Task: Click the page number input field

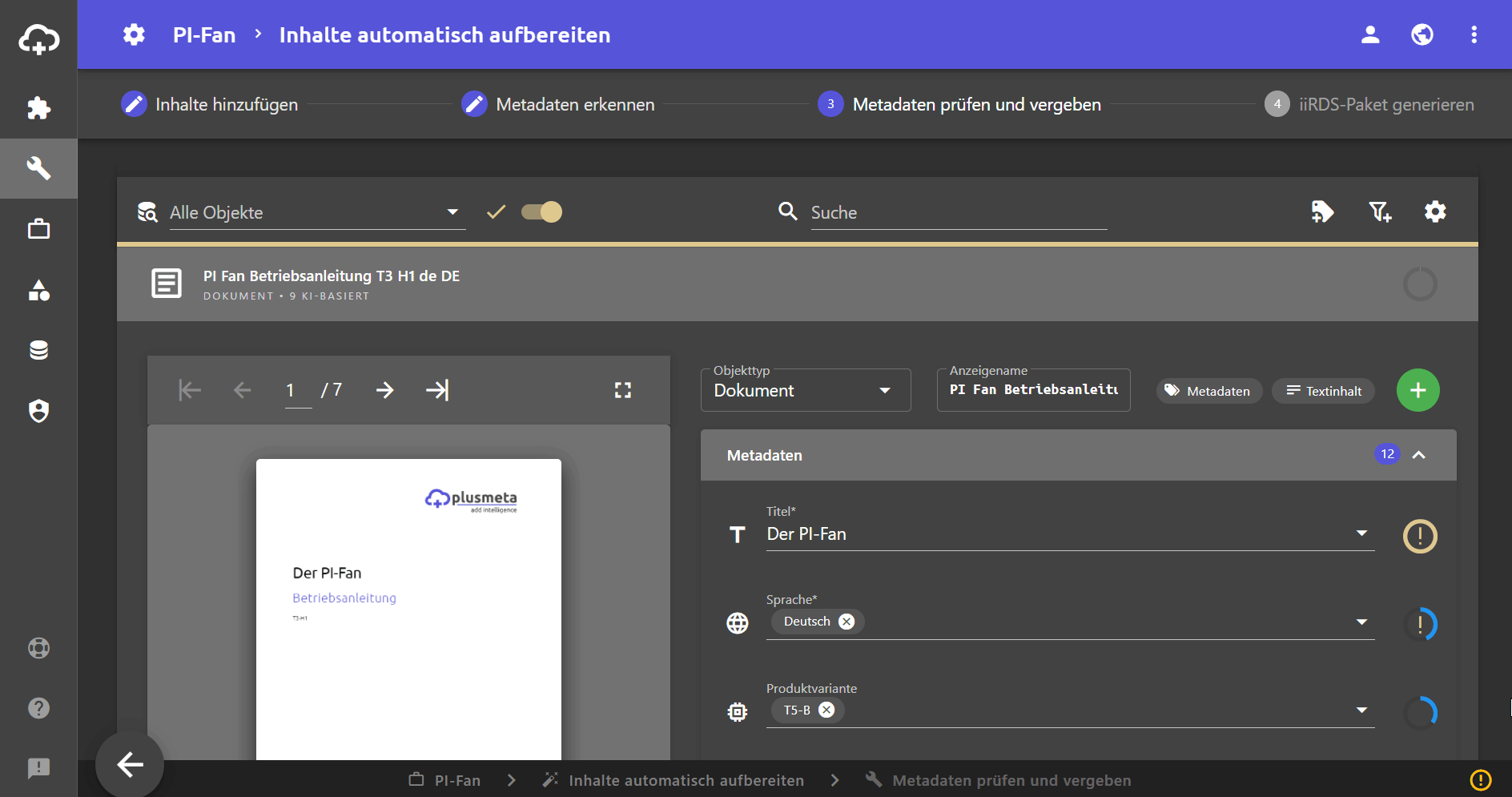Action: tap(298, 390)
